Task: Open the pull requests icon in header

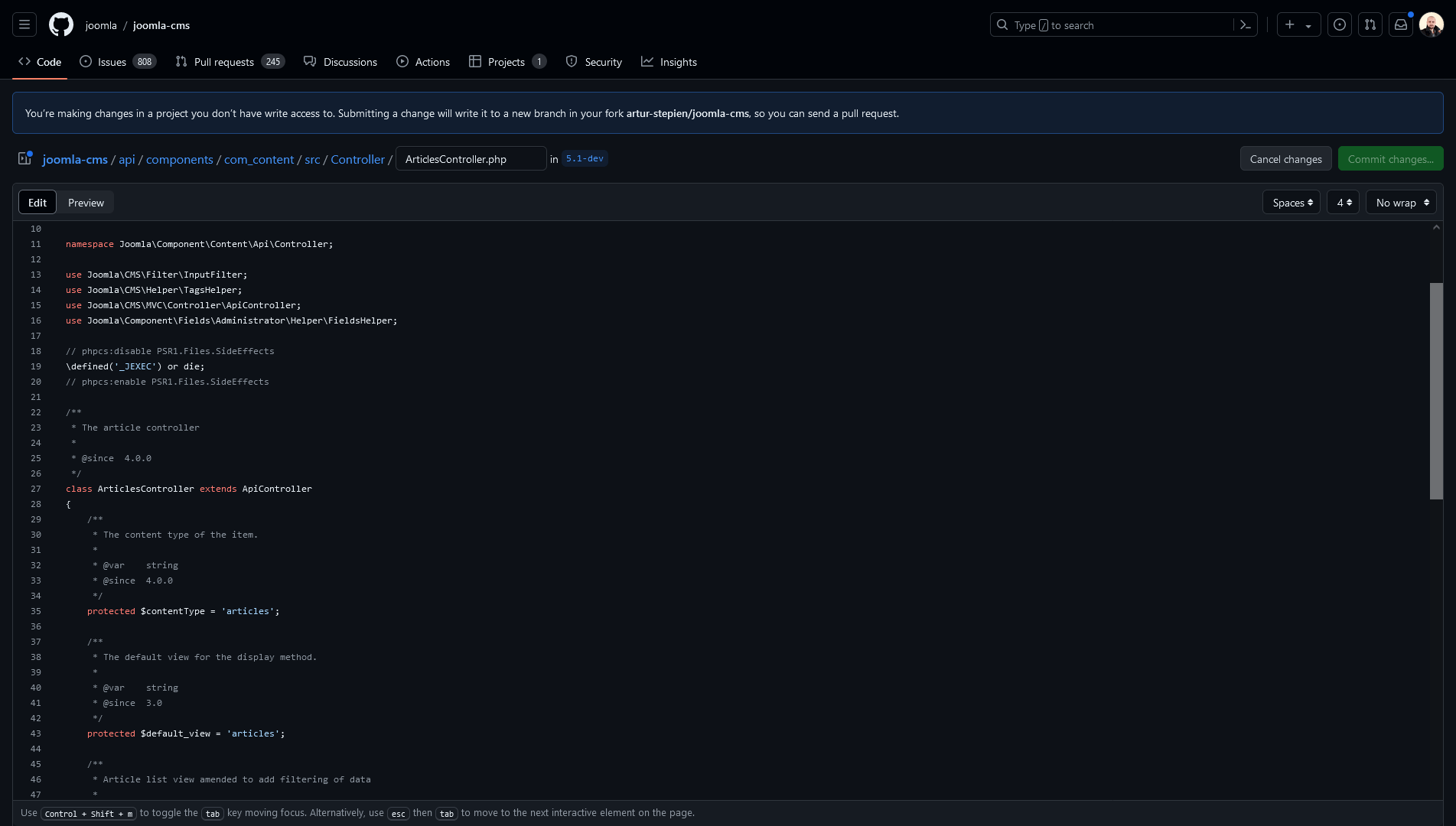Action: coord(1370,25)
